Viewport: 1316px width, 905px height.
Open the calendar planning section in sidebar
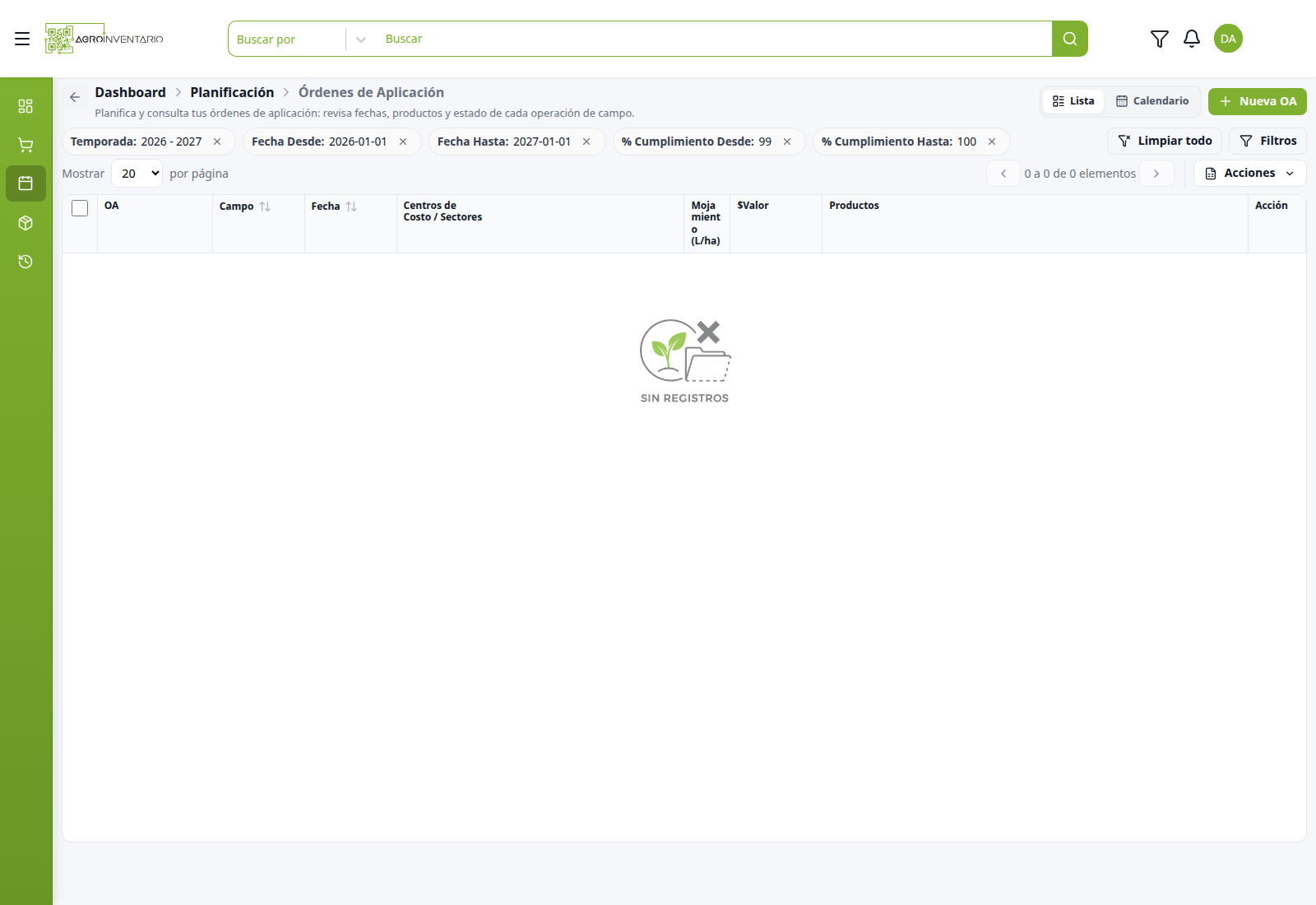(x=25, y=183)
